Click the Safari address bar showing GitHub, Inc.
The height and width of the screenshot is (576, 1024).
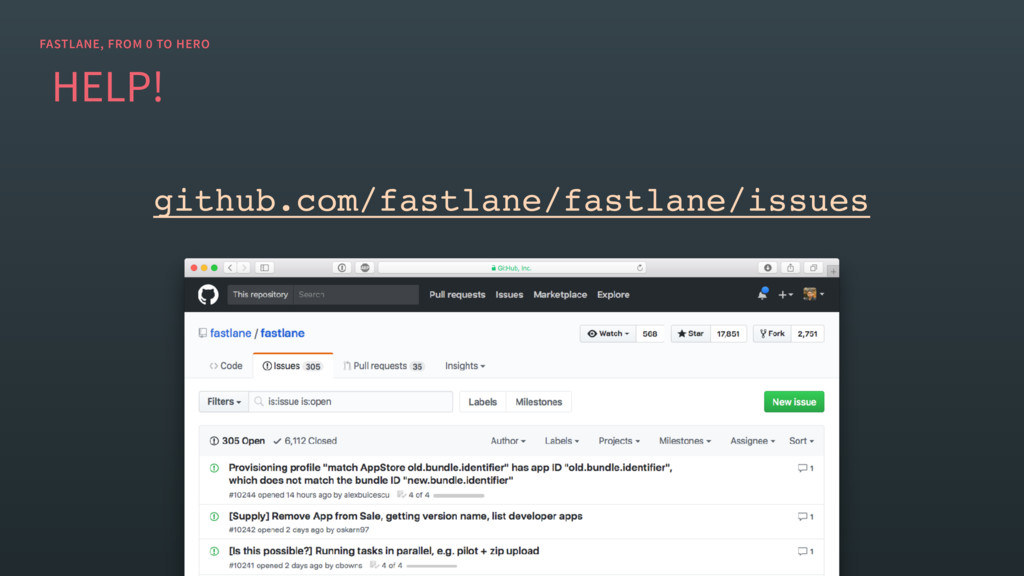point(512,268)
